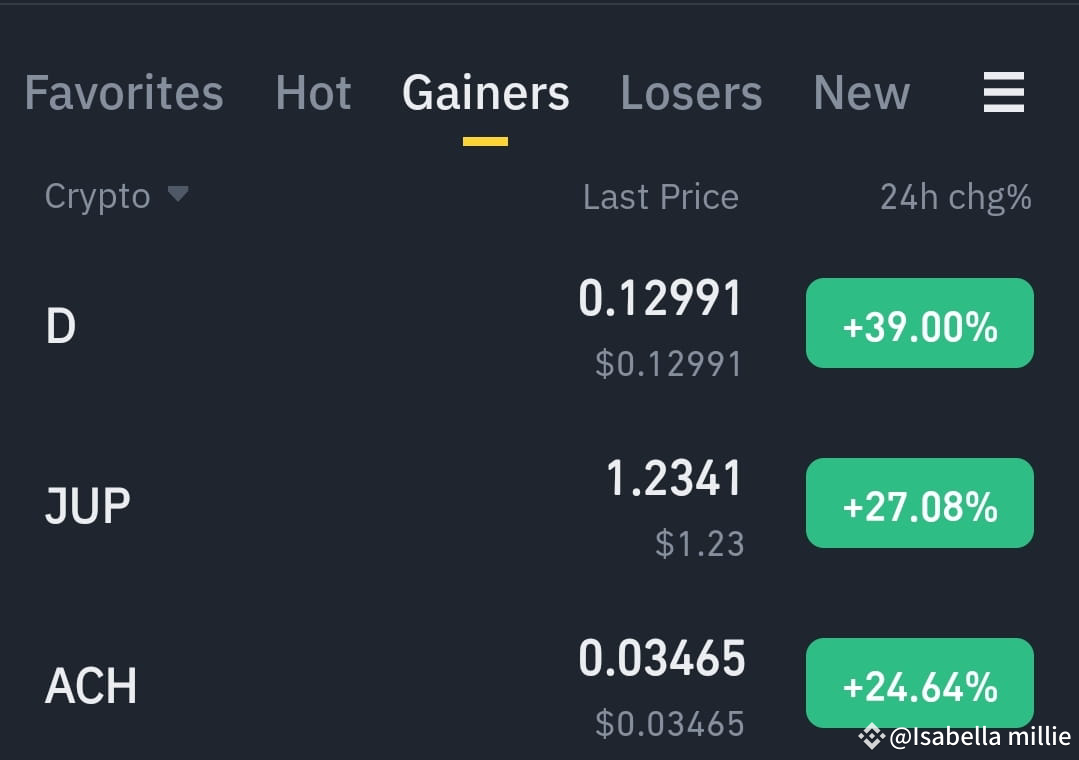Select the D token row
The width and height of the screenshot is (1079, 760).
click(x=60, y=323)
